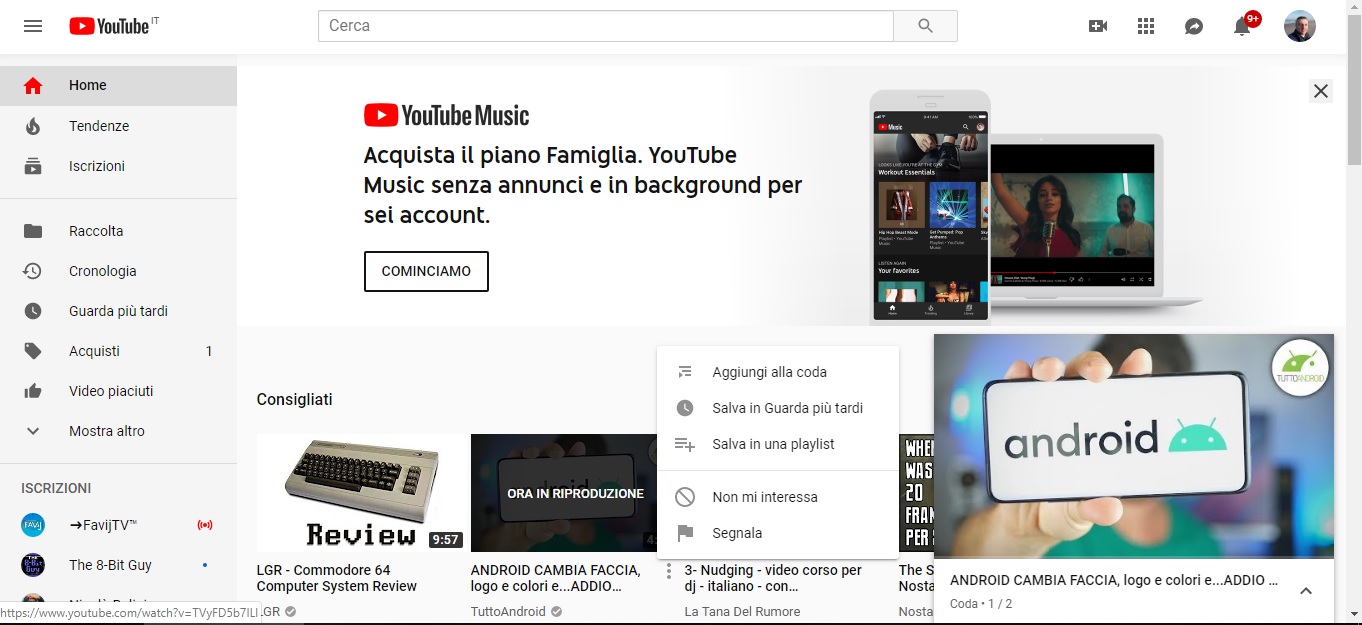Open the Home sidebar link

(x=118, y=86)
